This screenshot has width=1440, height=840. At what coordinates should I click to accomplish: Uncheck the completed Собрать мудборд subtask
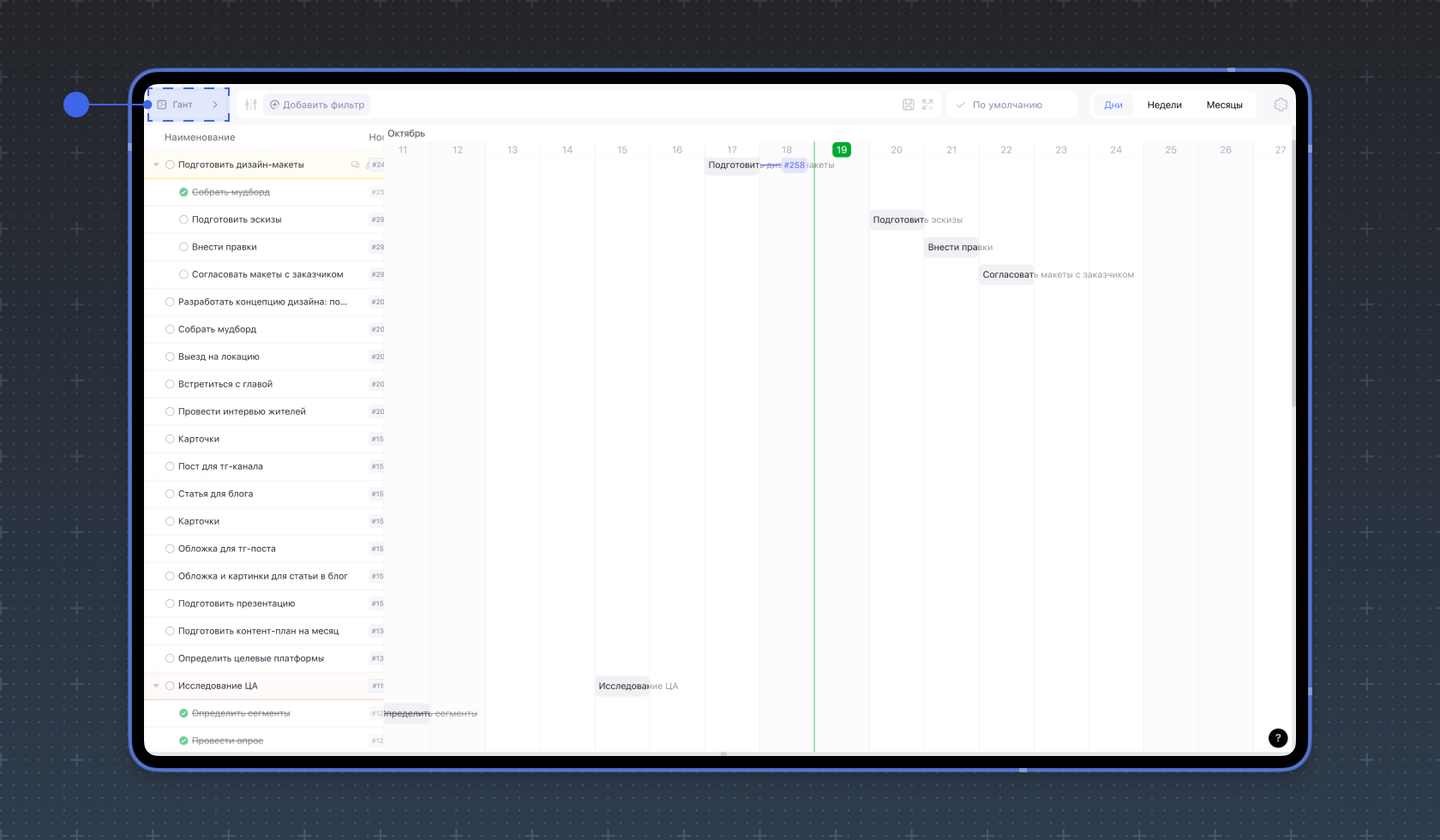click(x=183, y=192)
